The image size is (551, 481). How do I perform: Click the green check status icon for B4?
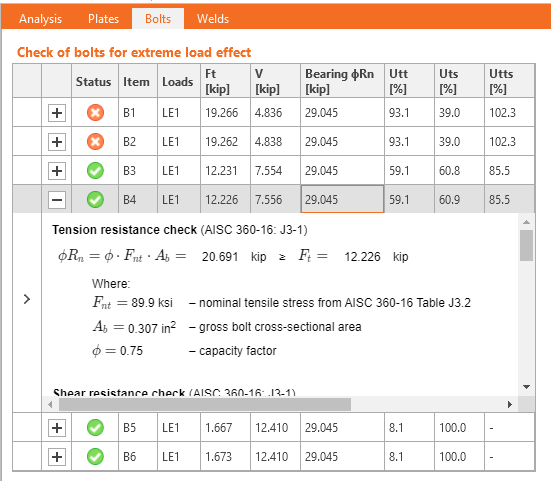tap(95, 200)
